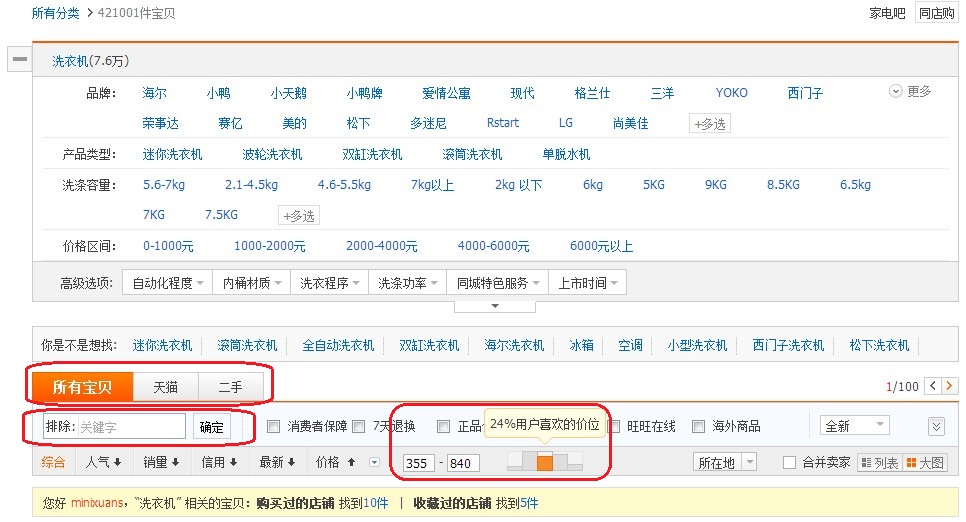Filter by type 迷你洗衣机 in 产品类型 row
966x522 pixels.
[x=172, y=154]
